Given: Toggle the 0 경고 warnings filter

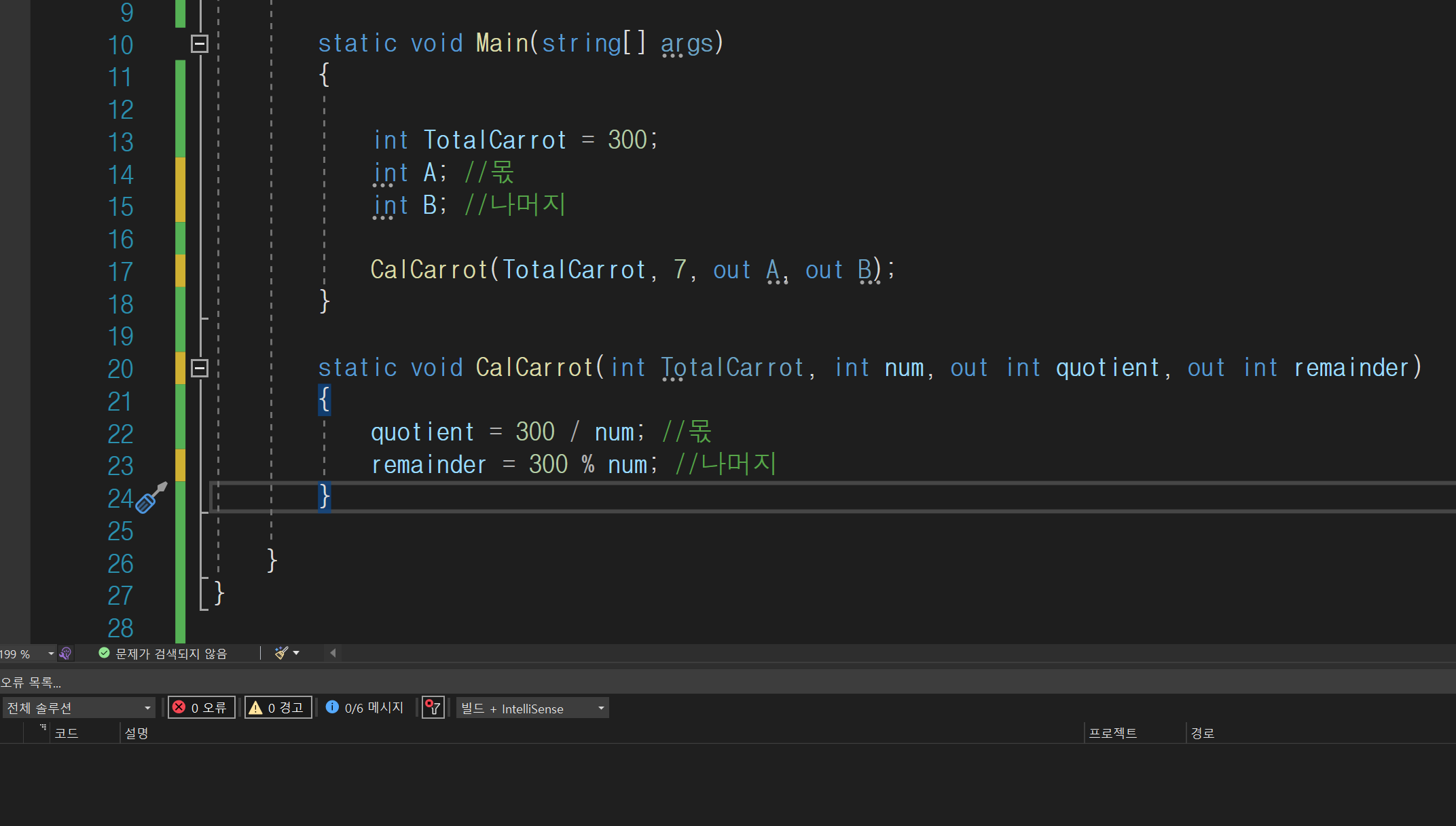Looking at the screenshot, I should pyautogui.click(x=278, y=708).
